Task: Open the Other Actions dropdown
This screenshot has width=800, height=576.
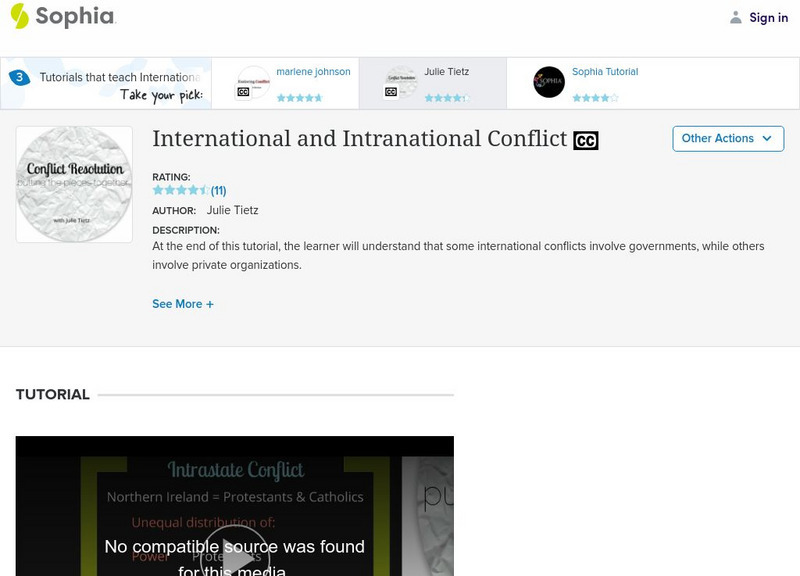Action: coord(728,139)
